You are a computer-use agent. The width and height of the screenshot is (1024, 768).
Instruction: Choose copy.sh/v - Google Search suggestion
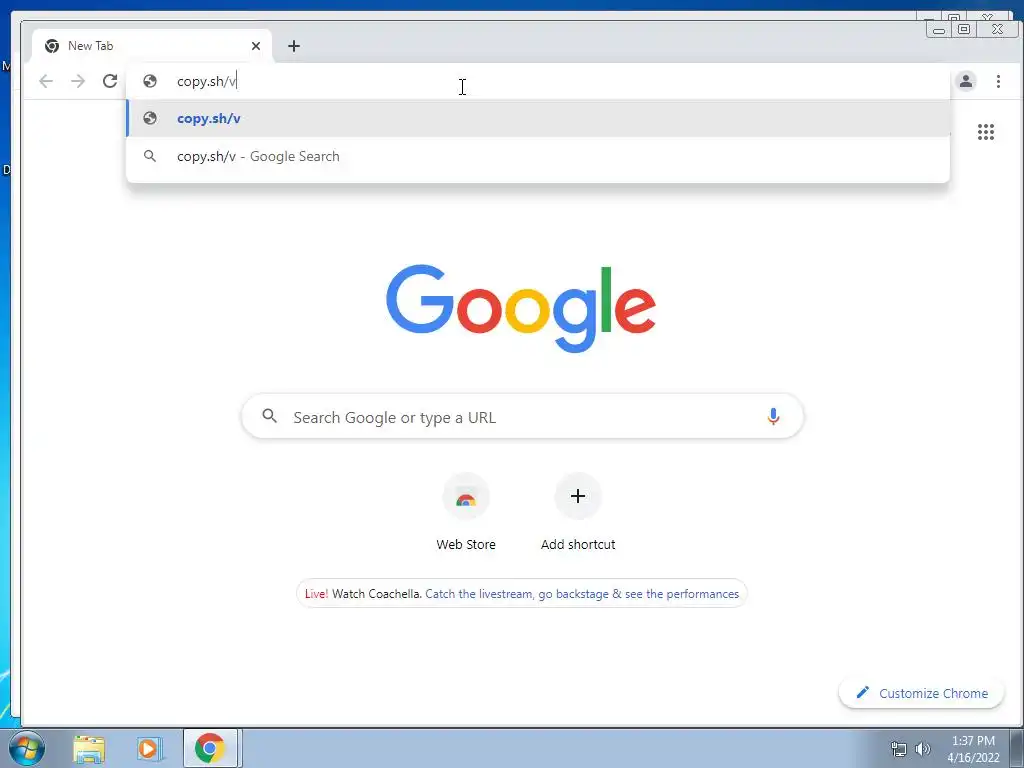[538, 156]
